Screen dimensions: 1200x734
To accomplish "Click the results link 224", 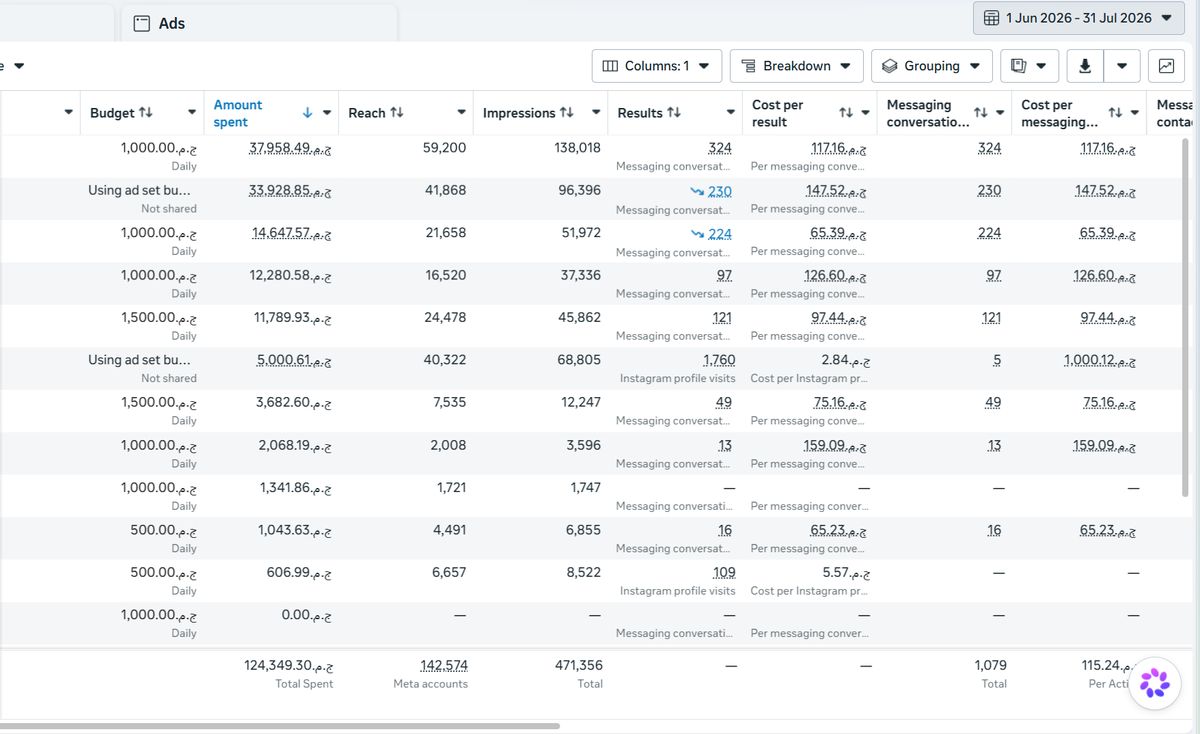I will [x=720, y=234].
